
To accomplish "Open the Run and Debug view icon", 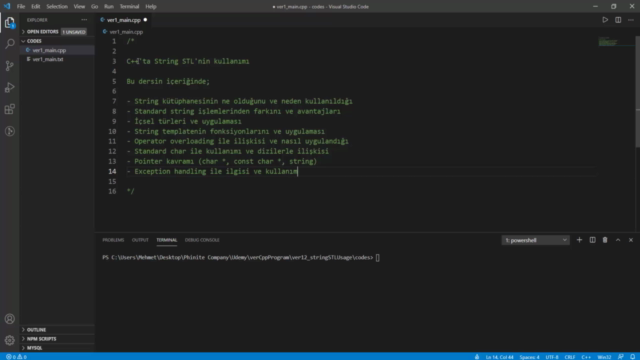I will coord(10,87).
